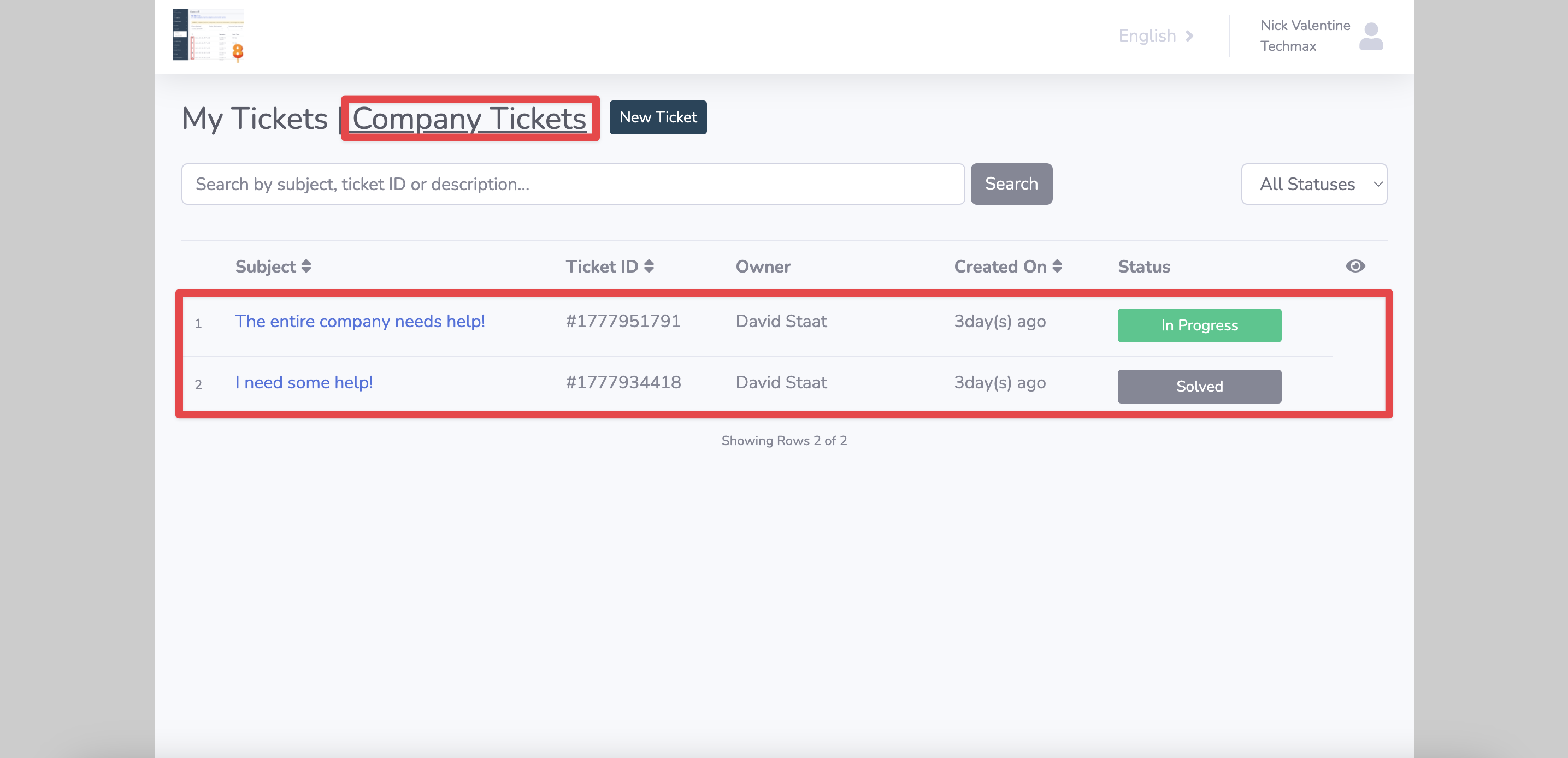Click the user profile avatar icon

1370,37
